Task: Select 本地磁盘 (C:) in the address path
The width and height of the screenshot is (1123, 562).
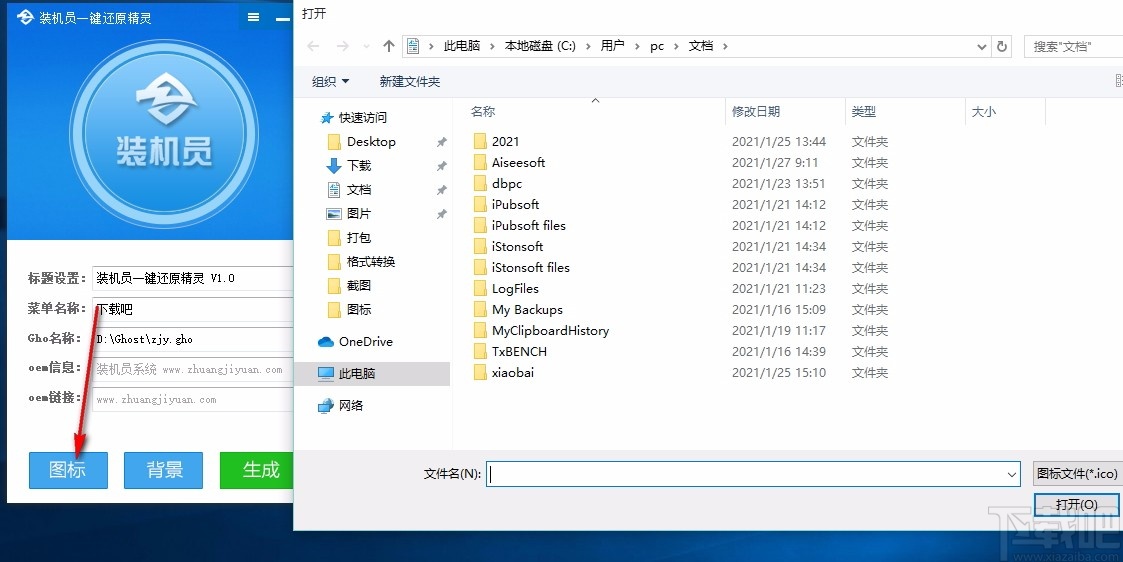Action: (x=540, y=46)
